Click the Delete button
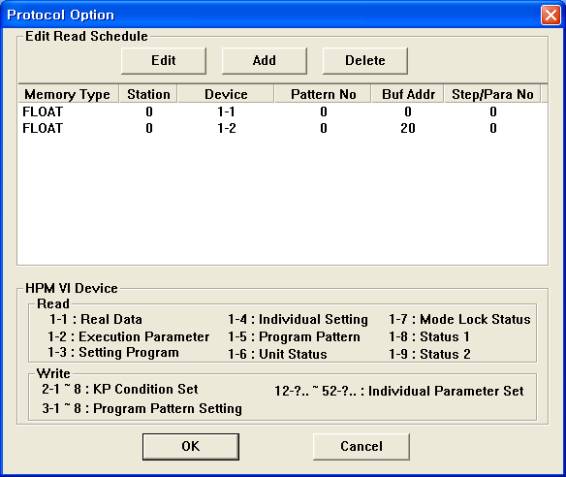Viewport: 566px width, 477px height. 365,61
